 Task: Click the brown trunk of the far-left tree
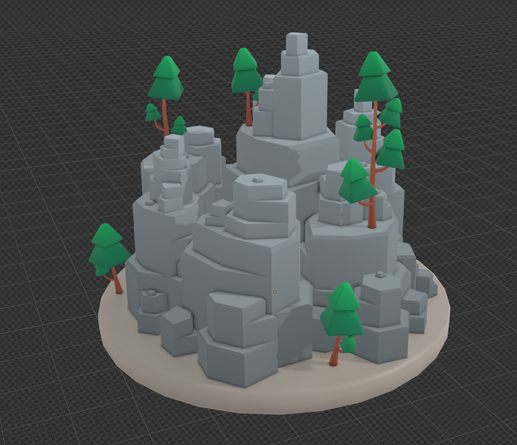117,281
